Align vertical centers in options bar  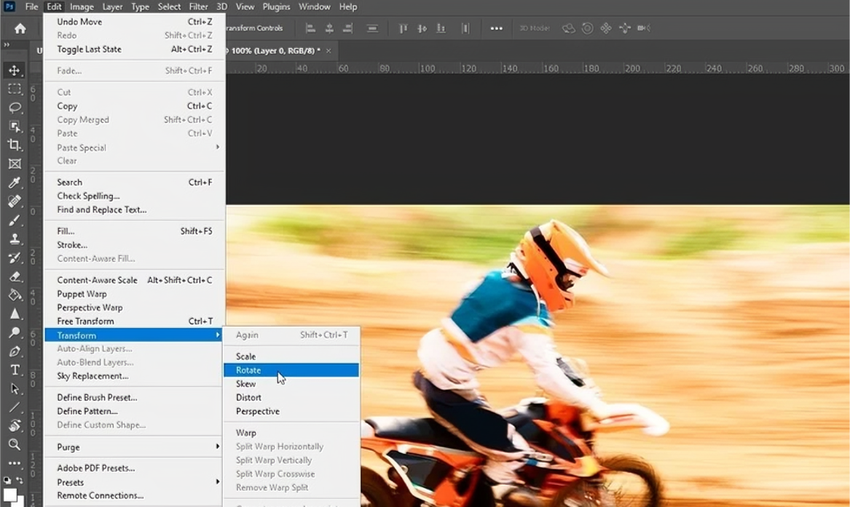coord(422,28)
